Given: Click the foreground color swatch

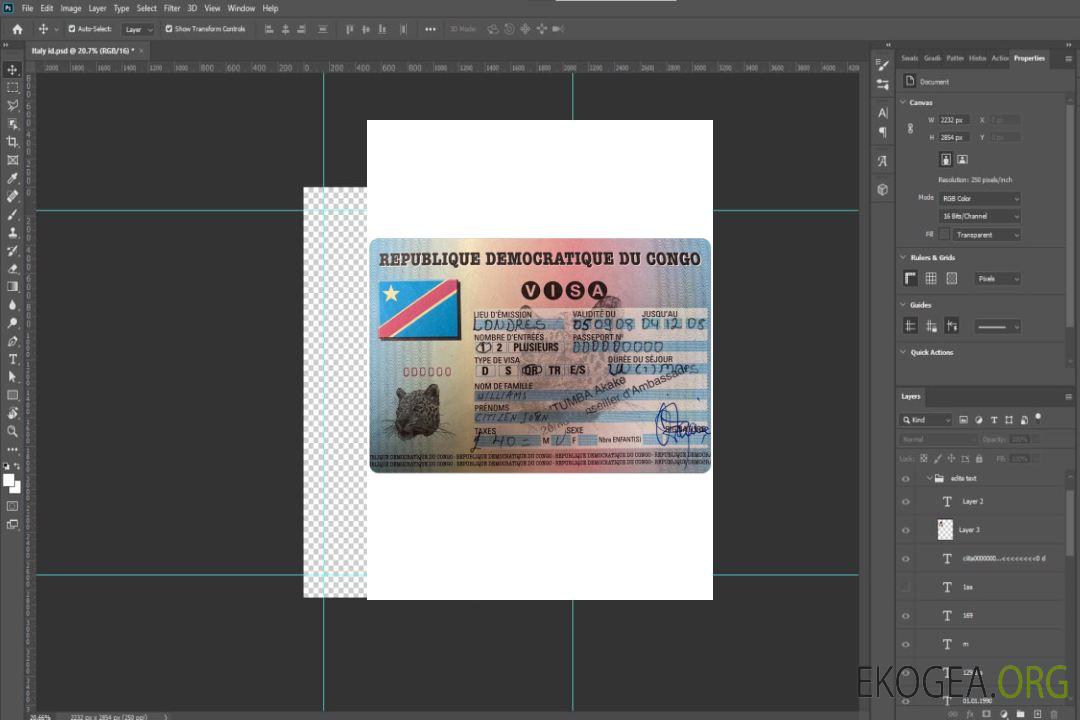Looking at the screenshot, I should coord(9,481).
